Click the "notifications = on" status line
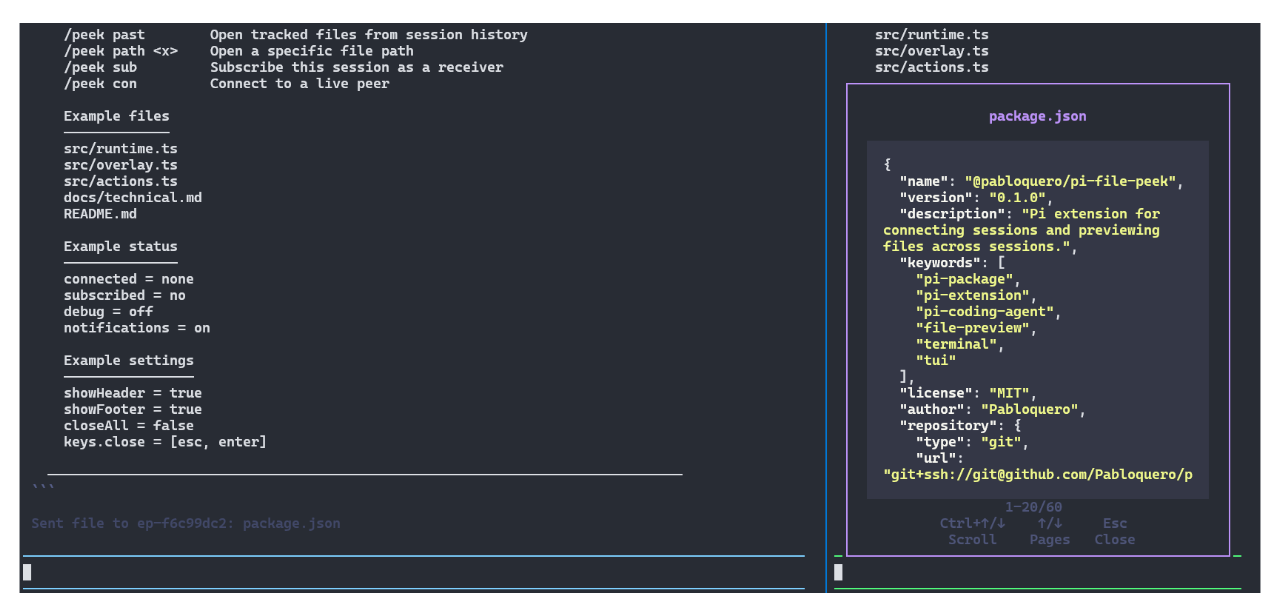The height and width of the screenshot is (616, 1280). [x=137, y=327]
